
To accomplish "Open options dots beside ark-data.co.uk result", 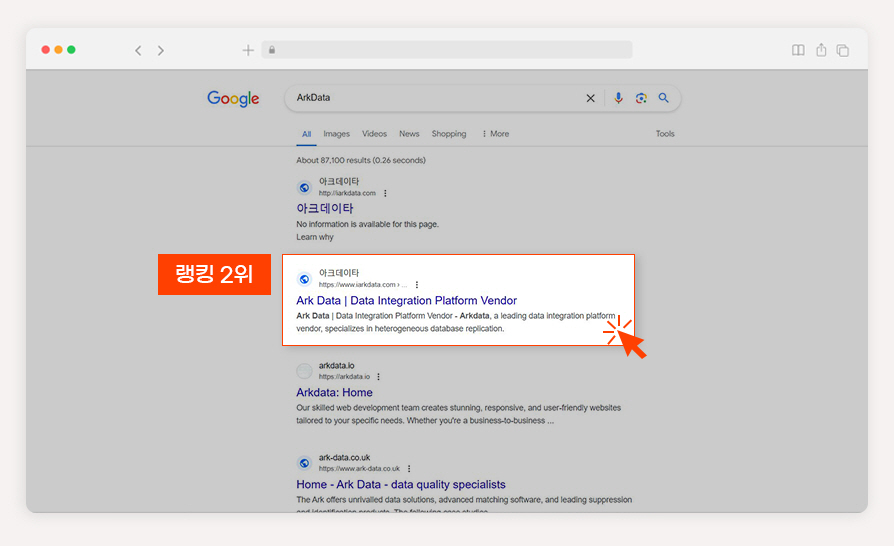I will [409, 468].
